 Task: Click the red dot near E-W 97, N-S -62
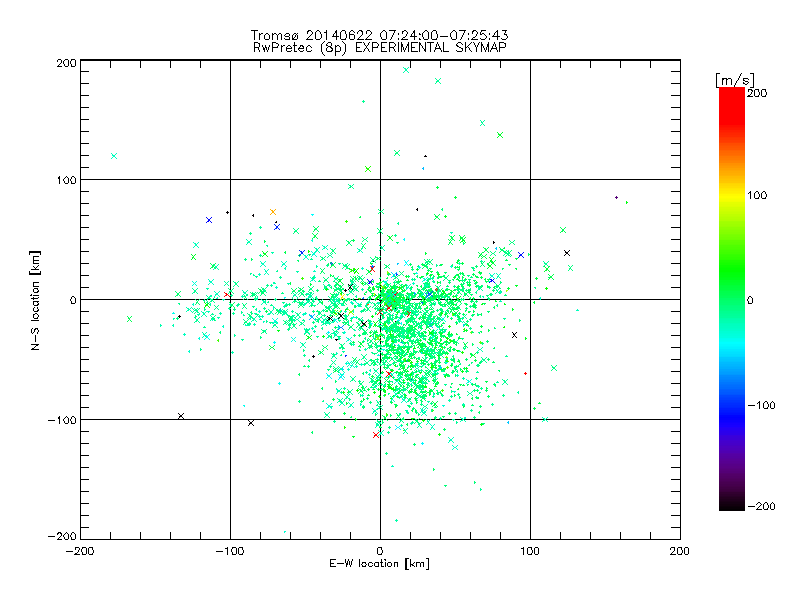coord(526,374)
